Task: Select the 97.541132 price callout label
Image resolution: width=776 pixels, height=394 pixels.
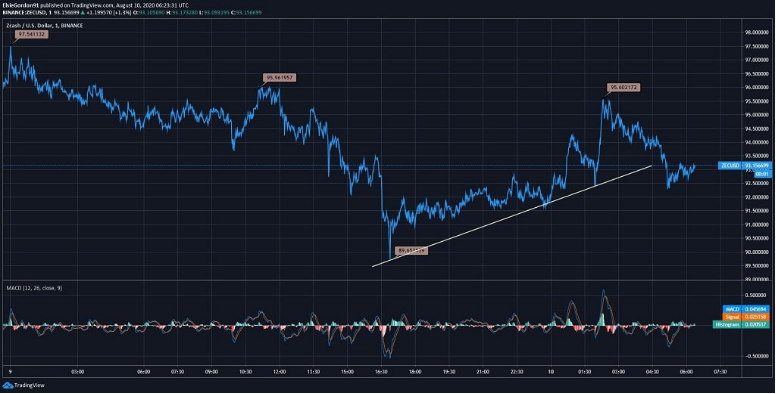Action: [x=32, y=34]
